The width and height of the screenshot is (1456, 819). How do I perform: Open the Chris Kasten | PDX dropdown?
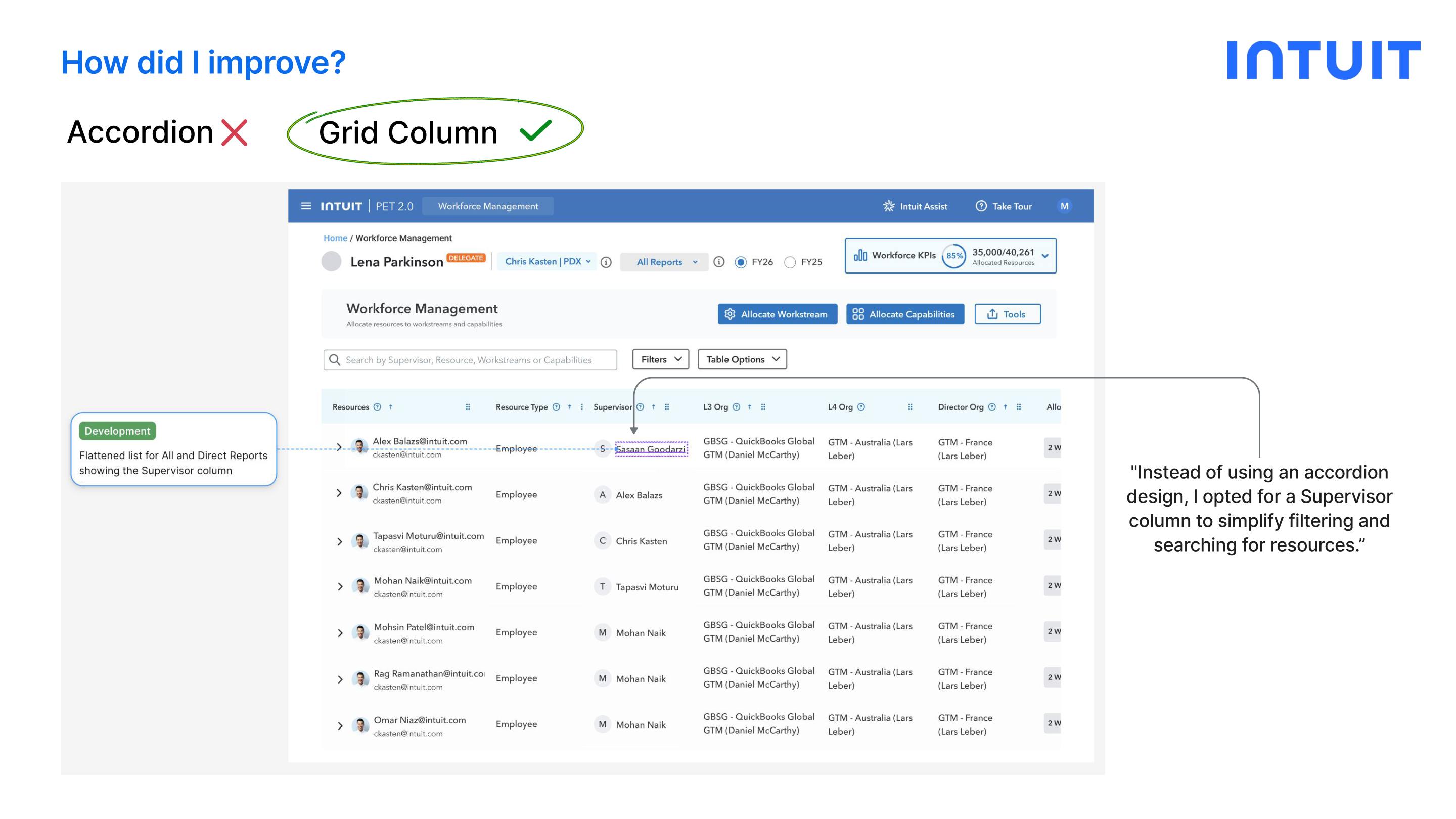click(x=547, y=262)
